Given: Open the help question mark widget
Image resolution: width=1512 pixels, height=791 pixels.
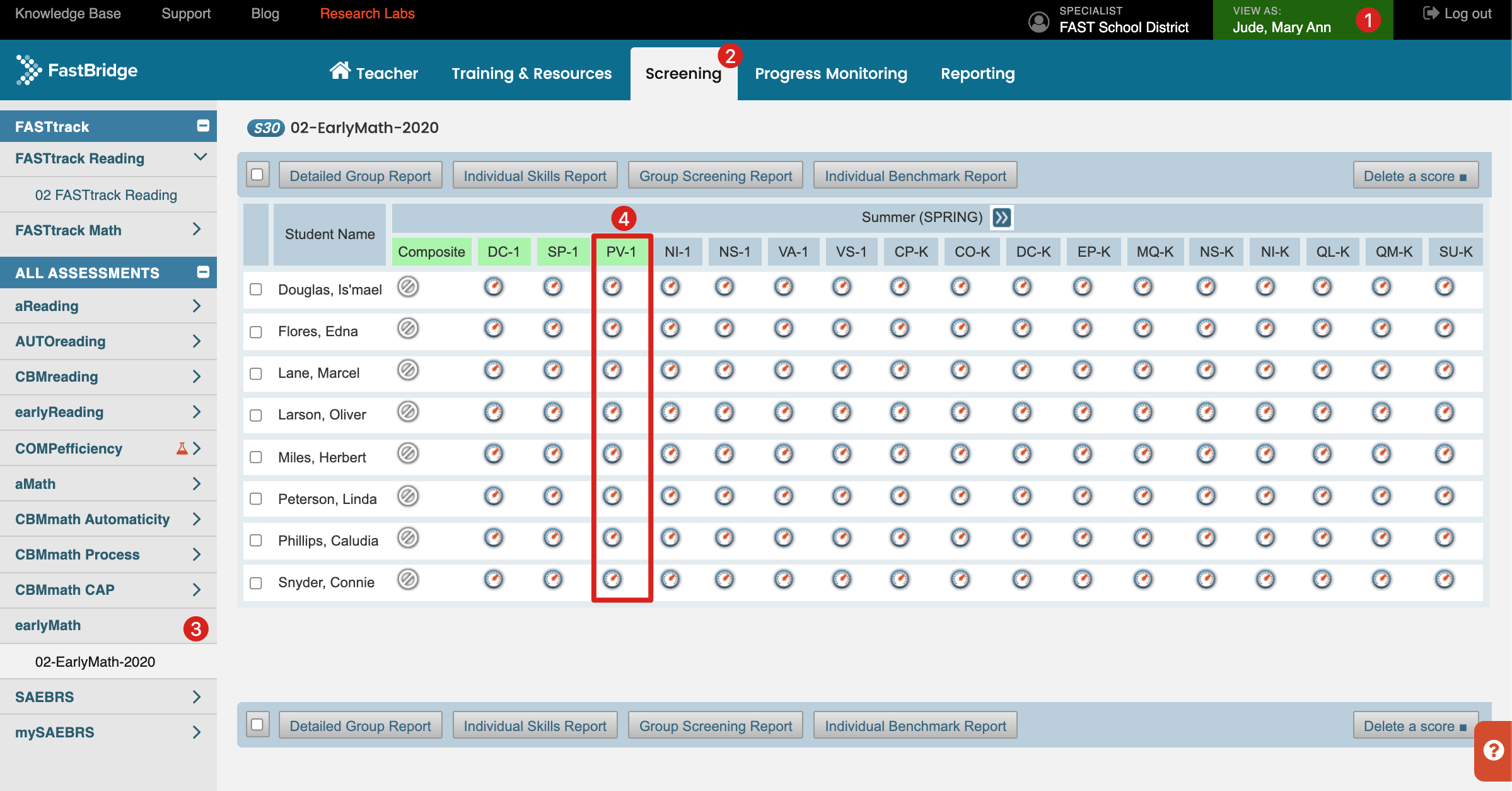Looking at the screenshot, I should (x=1493, y=751).
